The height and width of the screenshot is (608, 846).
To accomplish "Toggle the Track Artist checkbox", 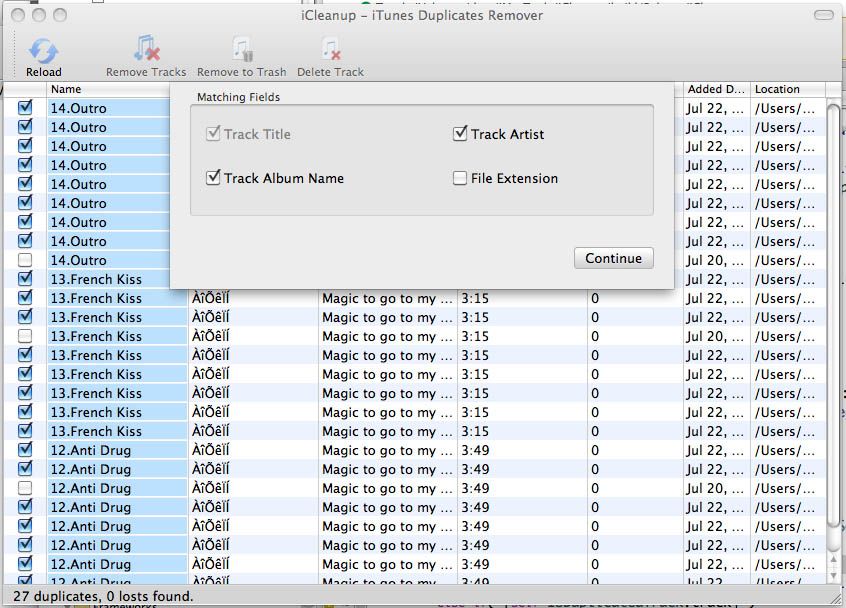I will pyautogui.click(x=460, y=133).
